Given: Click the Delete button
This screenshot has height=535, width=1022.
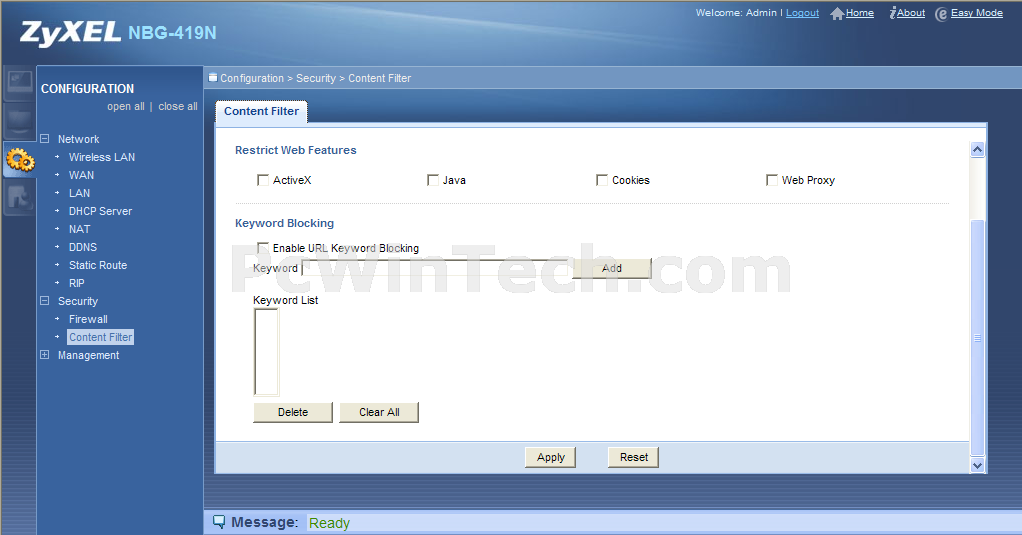Looking at the screenshot, I should click(x=293, y=412).
